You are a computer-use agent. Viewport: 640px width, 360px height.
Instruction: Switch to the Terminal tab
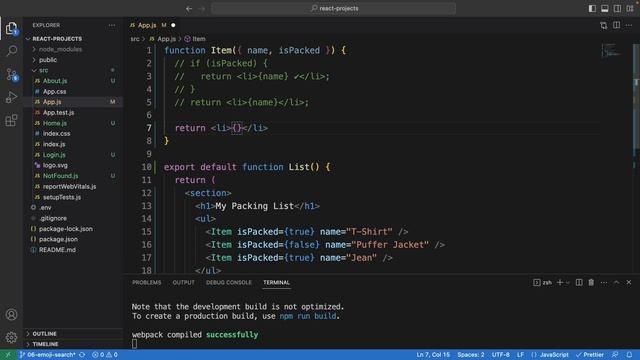[x=276, y=282]
